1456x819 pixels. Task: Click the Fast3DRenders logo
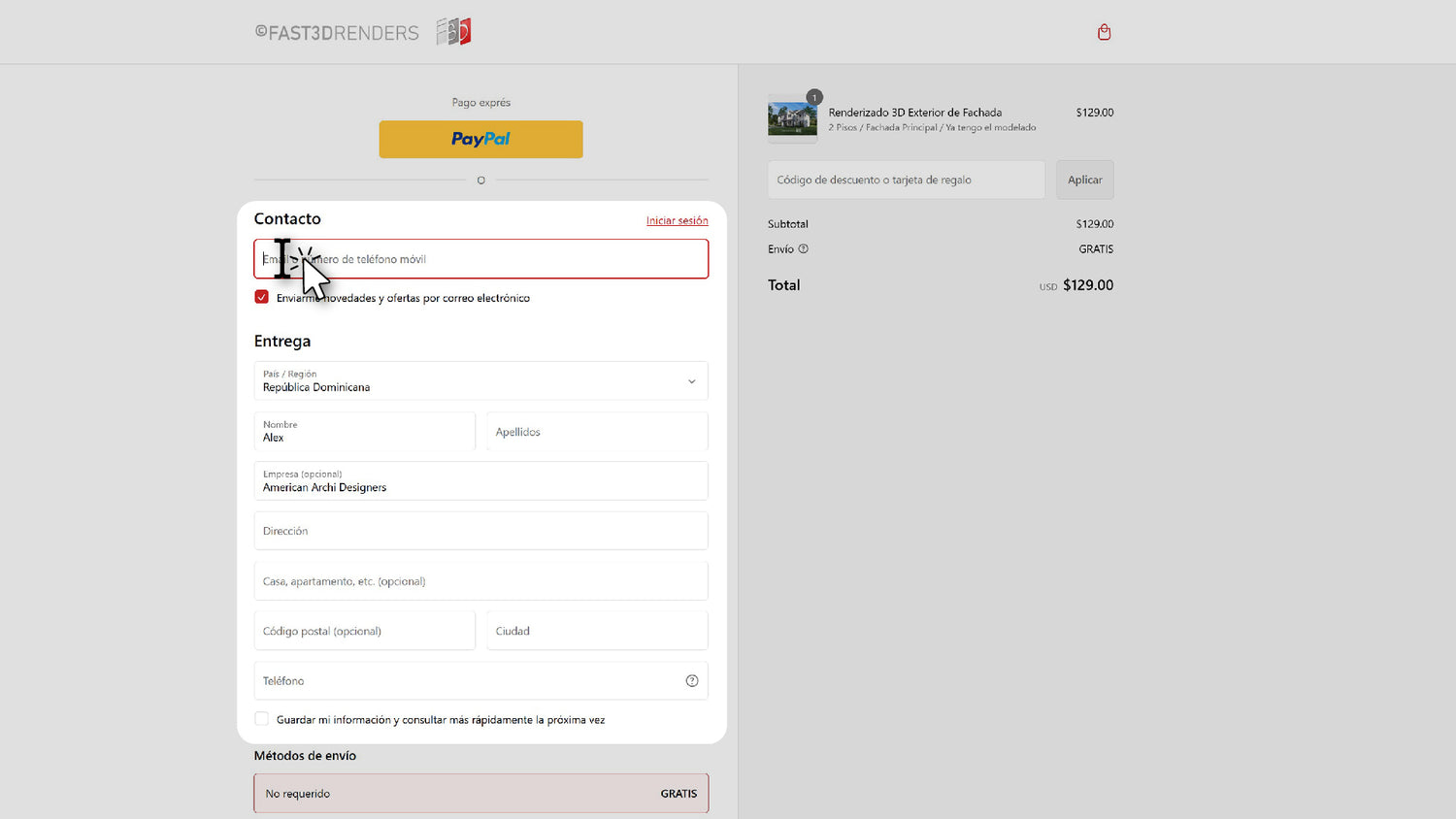point(363,32)
